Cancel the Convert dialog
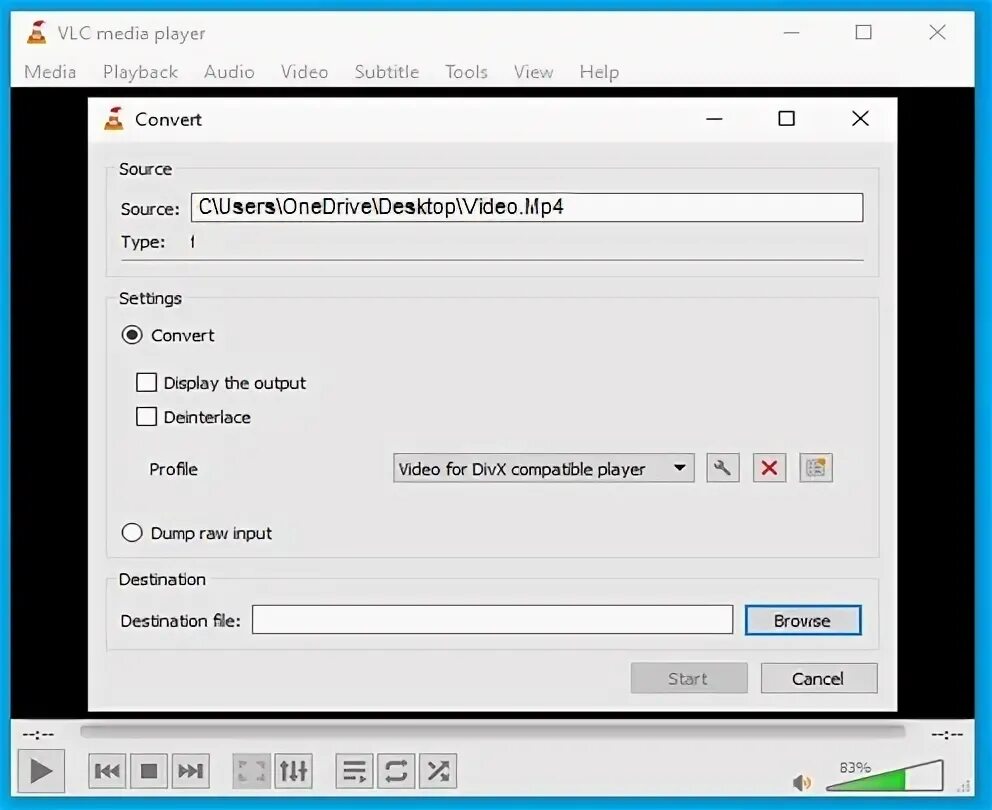Screen dimensions: 992x810 tap(819, 678)
